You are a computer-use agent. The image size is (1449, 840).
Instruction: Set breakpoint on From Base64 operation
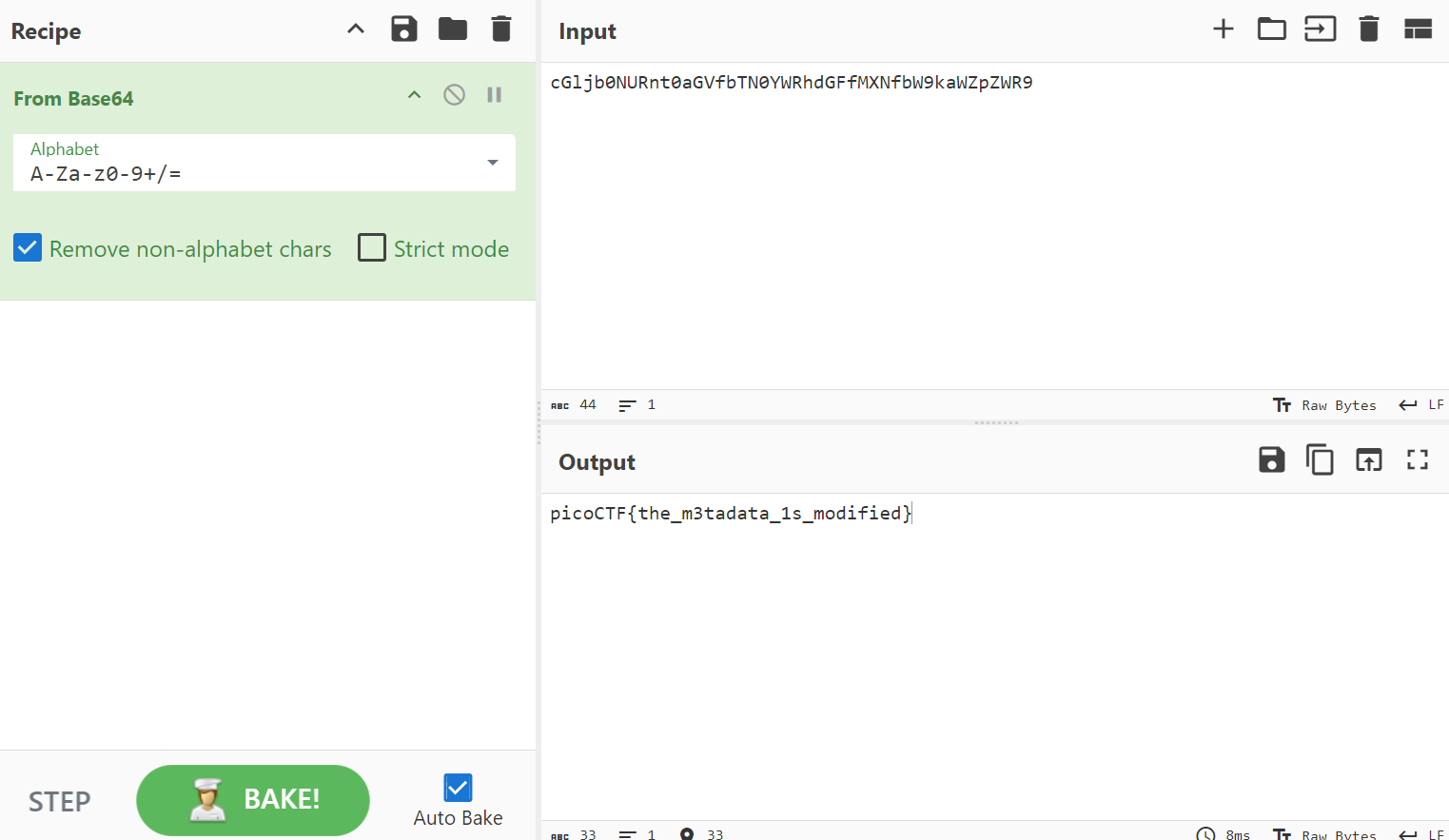[494, 95]
